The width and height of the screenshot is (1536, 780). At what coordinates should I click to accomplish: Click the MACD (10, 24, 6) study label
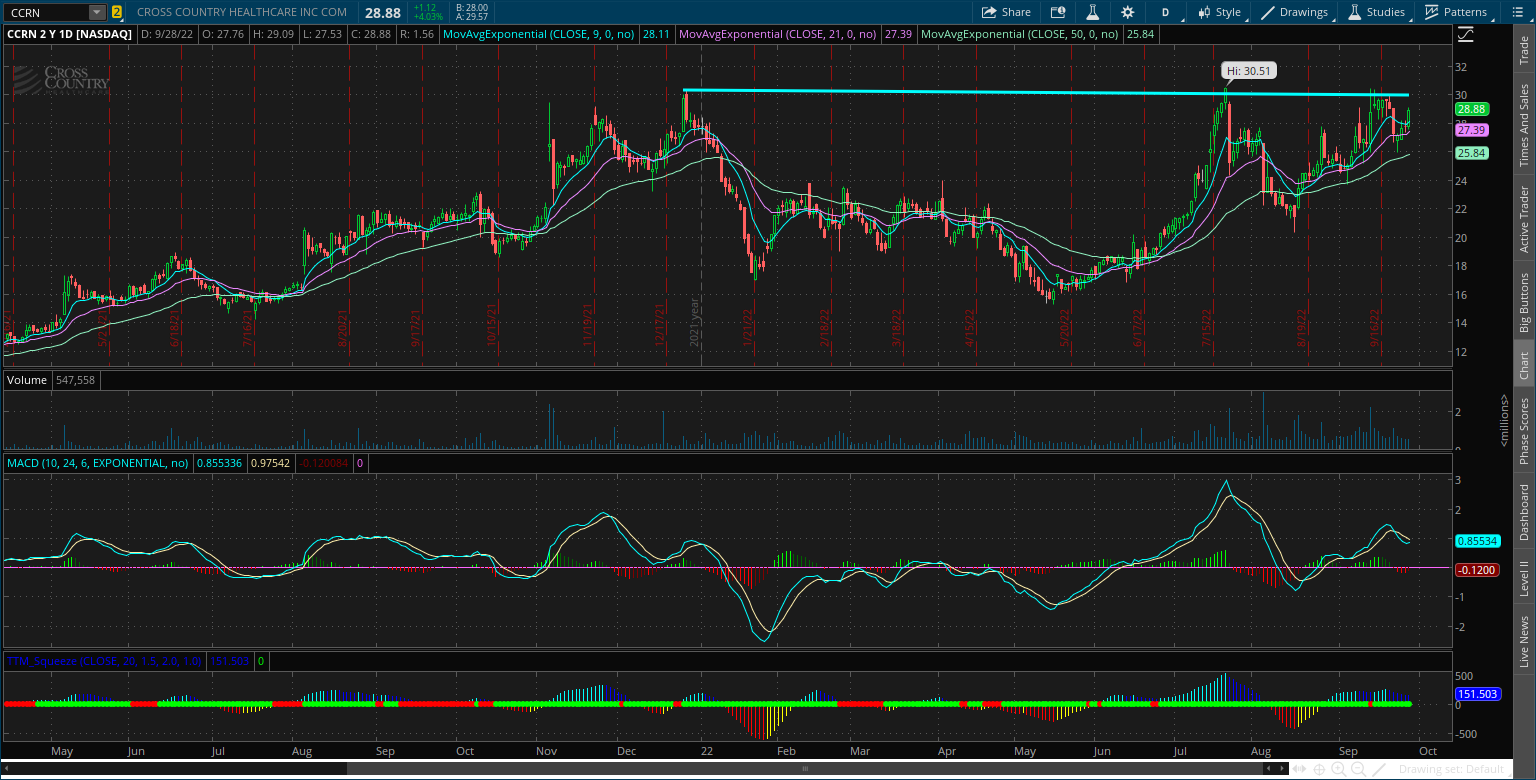pos(98,463)
